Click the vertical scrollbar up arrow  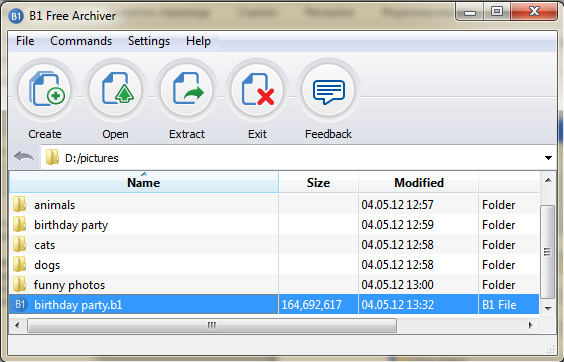click(548, 180)
